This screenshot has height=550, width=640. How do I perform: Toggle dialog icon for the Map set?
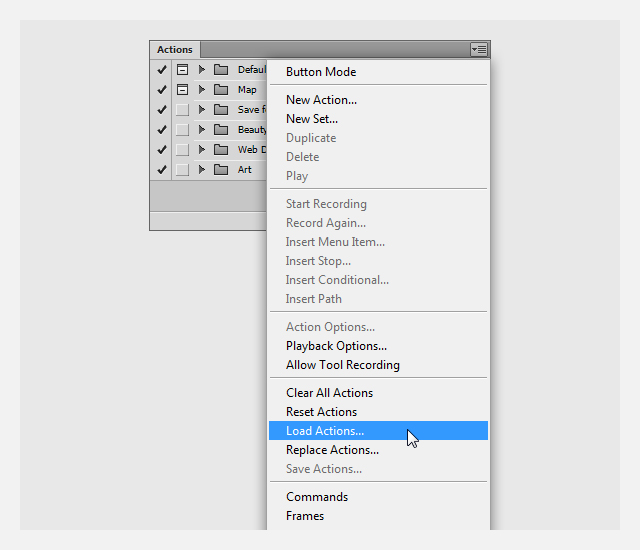(x=182, y=89)
